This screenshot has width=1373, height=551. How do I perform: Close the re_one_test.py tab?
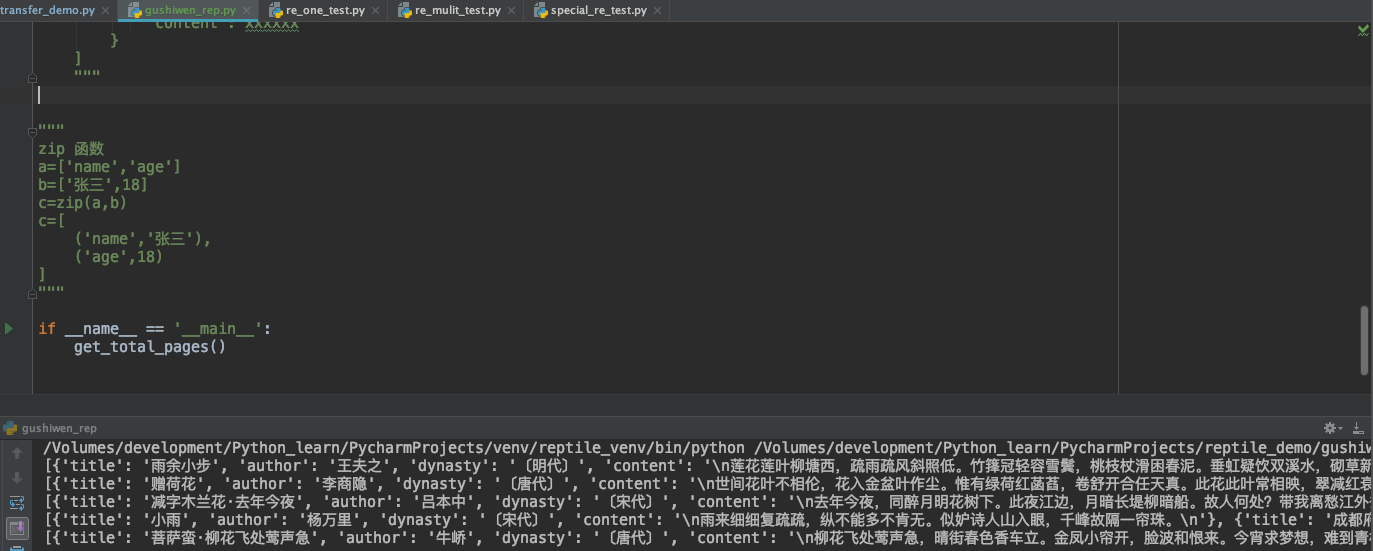[x=376, y=11]
